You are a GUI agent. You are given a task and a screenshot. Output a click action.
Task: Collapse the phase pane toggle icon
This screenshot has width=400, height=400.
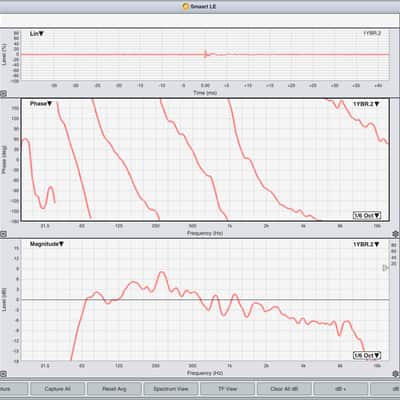point(3,234)
